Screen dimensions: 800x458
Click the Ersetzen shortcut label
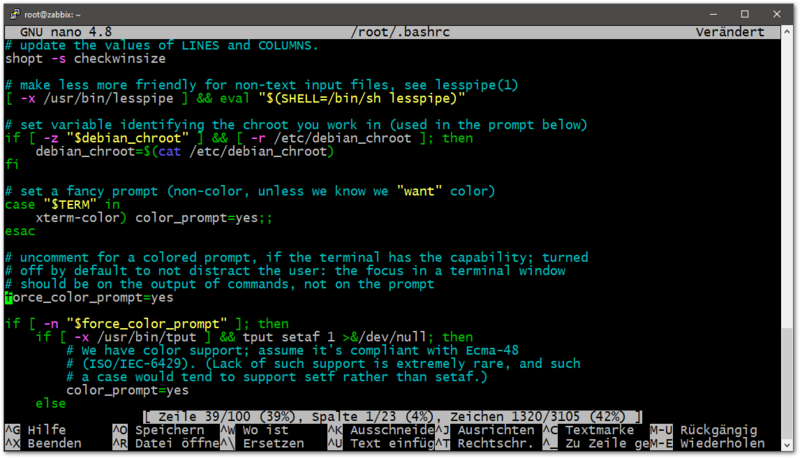pos(274,443)
